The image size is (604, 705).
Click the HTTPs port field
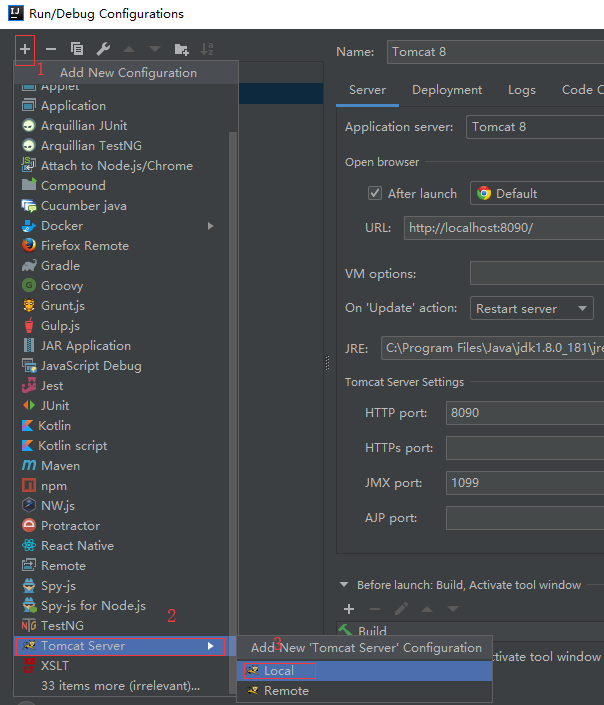[525, 448]
